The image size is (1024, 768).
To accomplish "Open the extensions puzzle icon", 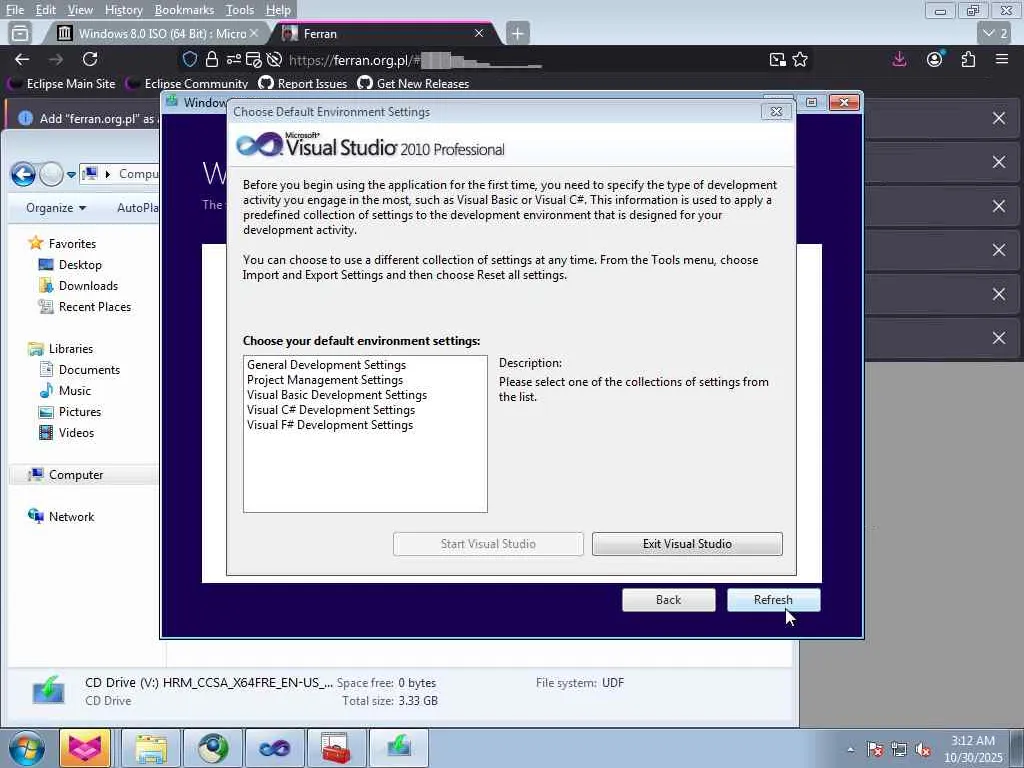I will click(x=968, y=59).
